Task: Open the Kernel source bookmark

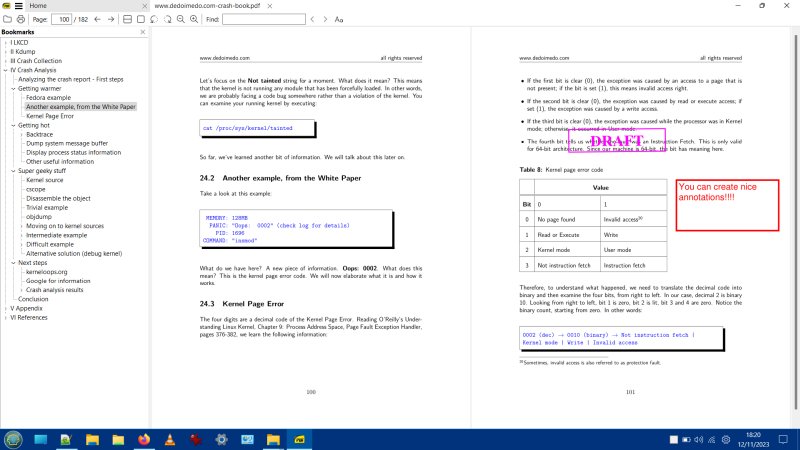Action: [44, 180]
